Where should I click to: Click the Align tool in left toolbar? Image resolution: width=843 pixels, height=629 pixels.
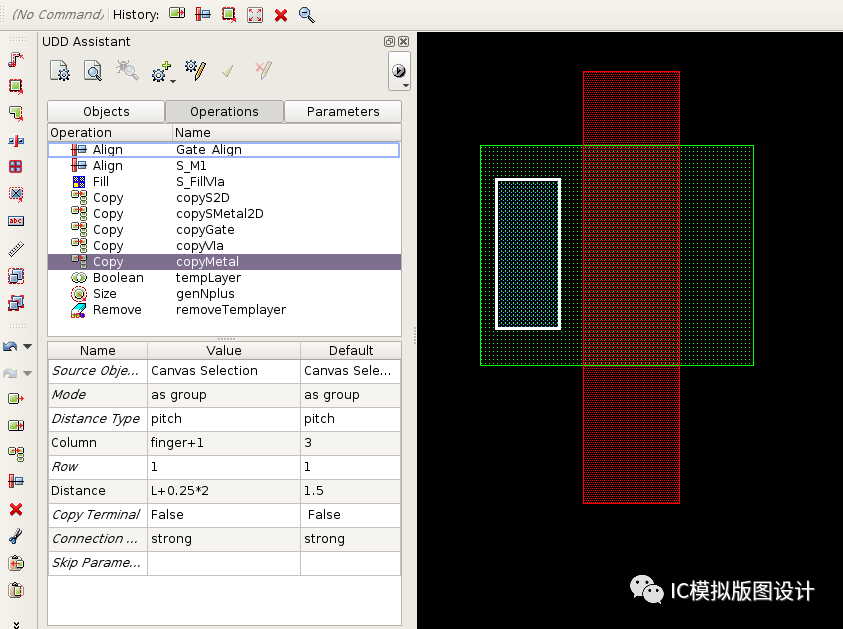(x=16, y=481)
